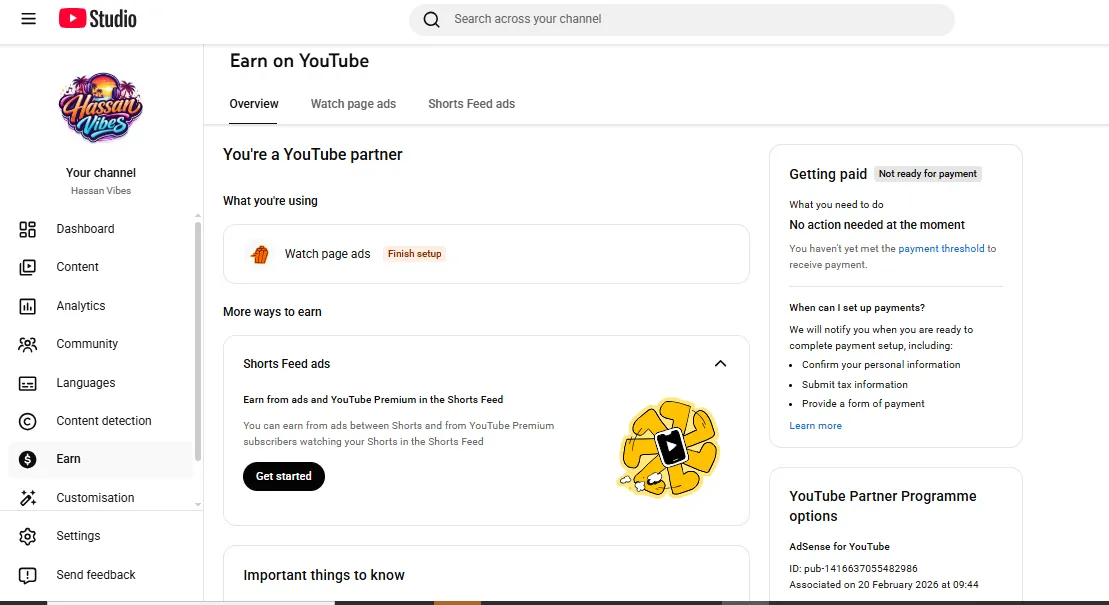Click the Get started button
The image size is (1109, 605).
click(x=284, y=476)
